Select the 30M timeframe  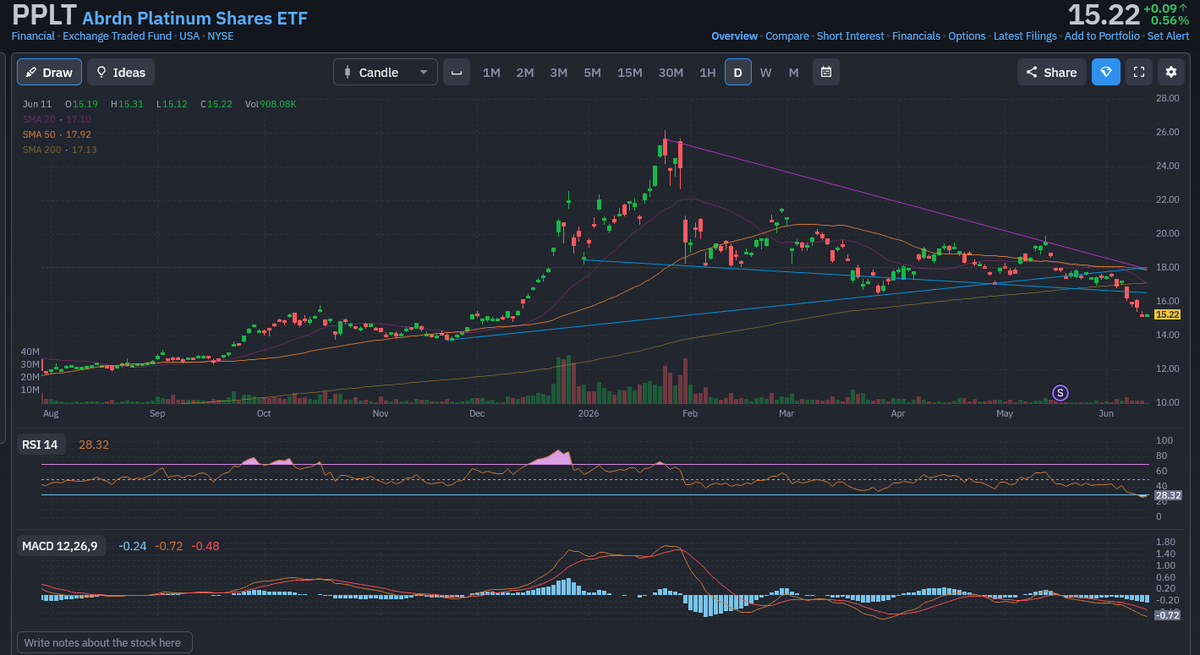pyautogui.click(x=671, y=72)
